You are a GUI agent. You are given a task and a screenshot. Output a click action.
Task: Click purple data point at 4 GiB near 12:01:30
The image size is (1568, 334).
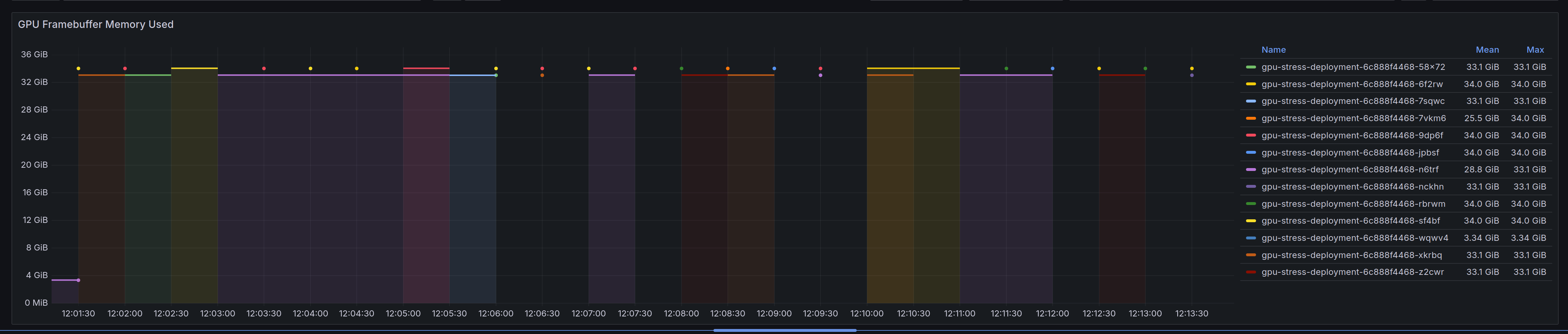(x=78, y=280)
